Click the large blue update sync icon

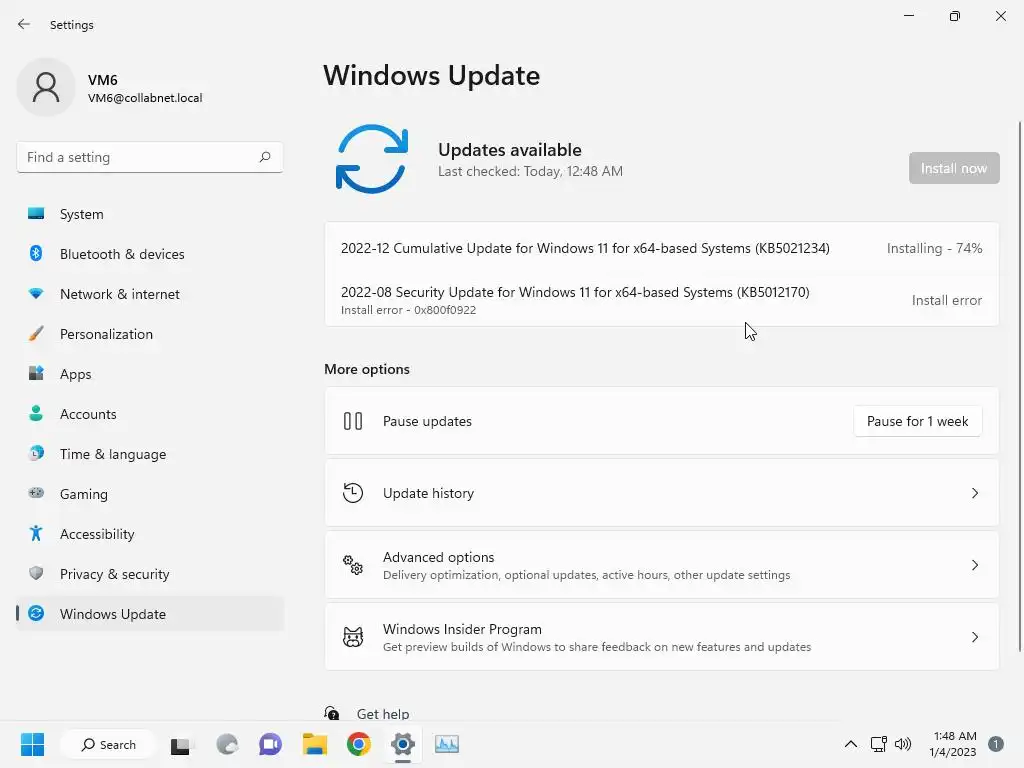coord(372,159)
